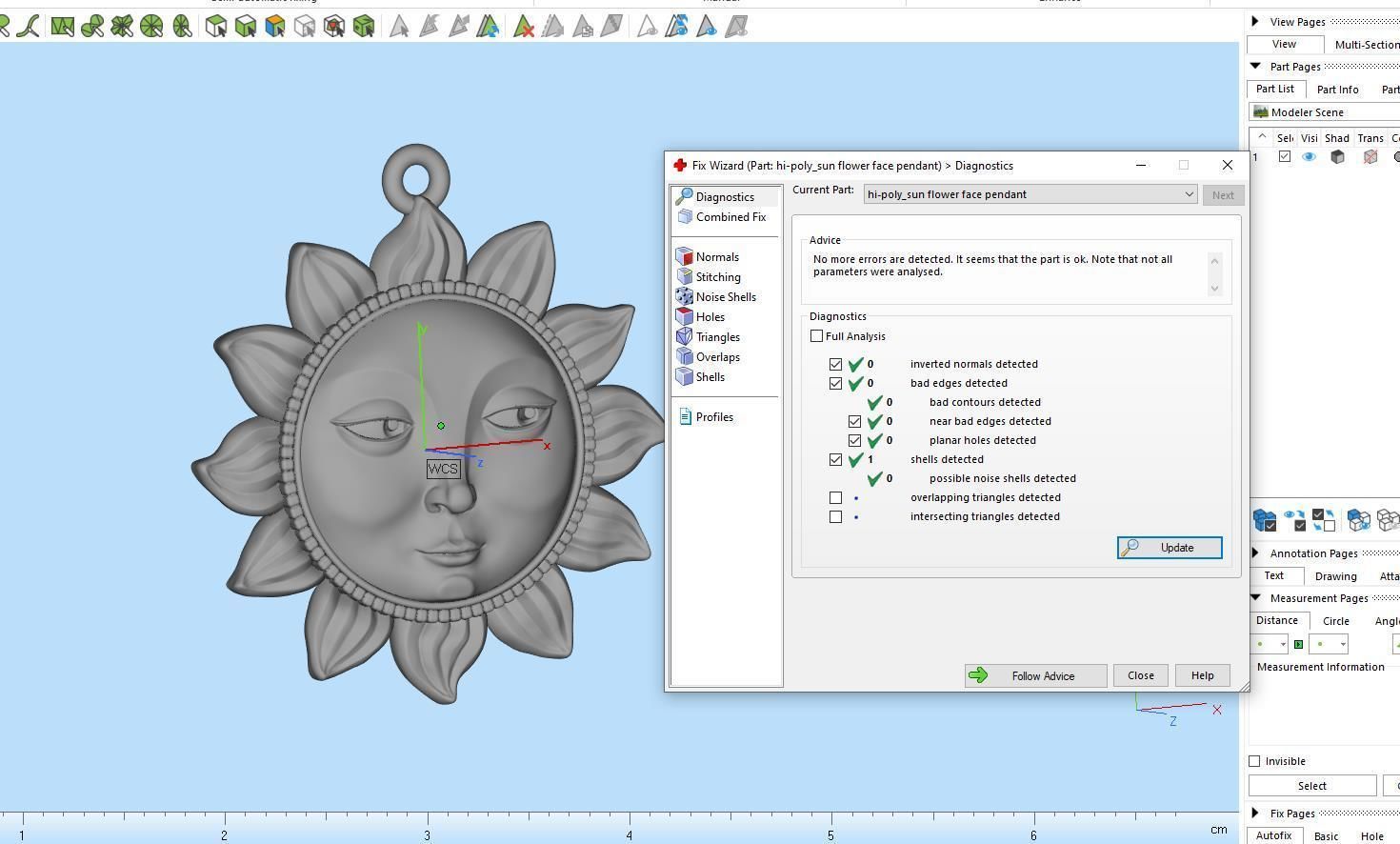The height and width of the screenshot is (844, 1400).
Task: Open the second measurement point-type dropdown
Action: (1329, 645)
